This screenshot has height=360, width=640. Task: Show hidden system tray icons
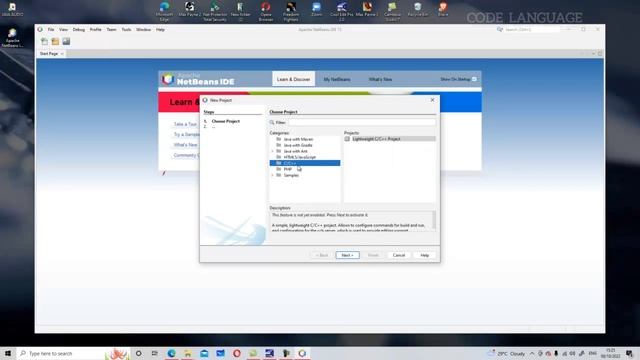(x=532, y=353)
